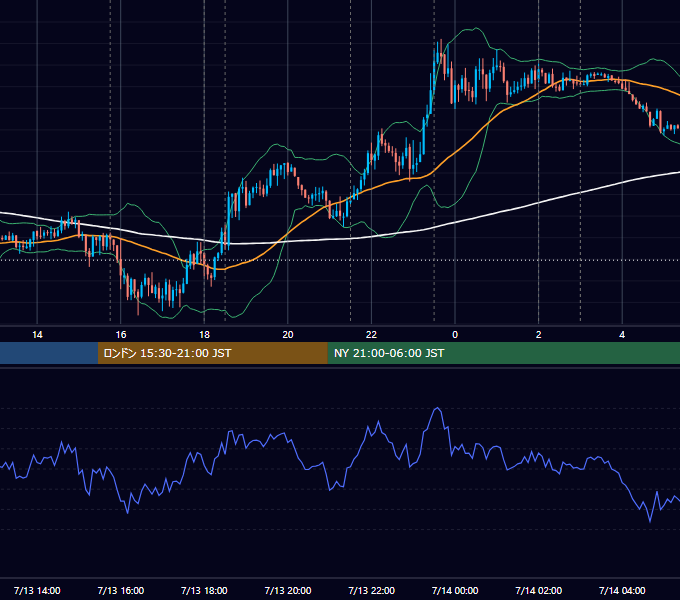Click the 7/13 22:00 time label
The image size is (680, 600).
[372, 590]
